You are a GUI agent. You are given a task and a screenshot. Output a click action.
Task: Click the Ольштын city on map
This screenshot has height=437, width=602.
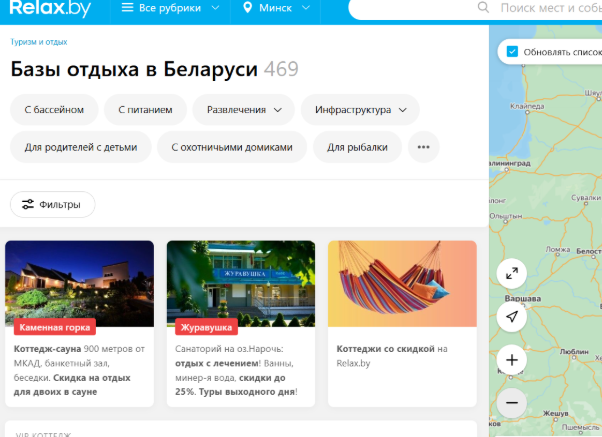[506, 216]
